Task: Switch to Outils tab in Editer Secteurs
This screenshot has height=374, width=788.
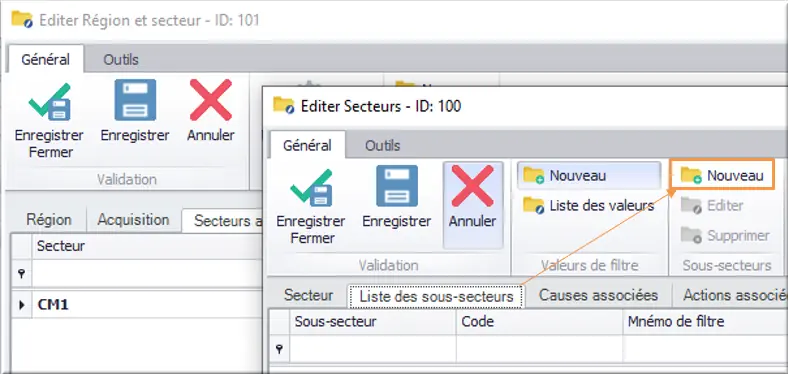Action: tap(382, 146)
